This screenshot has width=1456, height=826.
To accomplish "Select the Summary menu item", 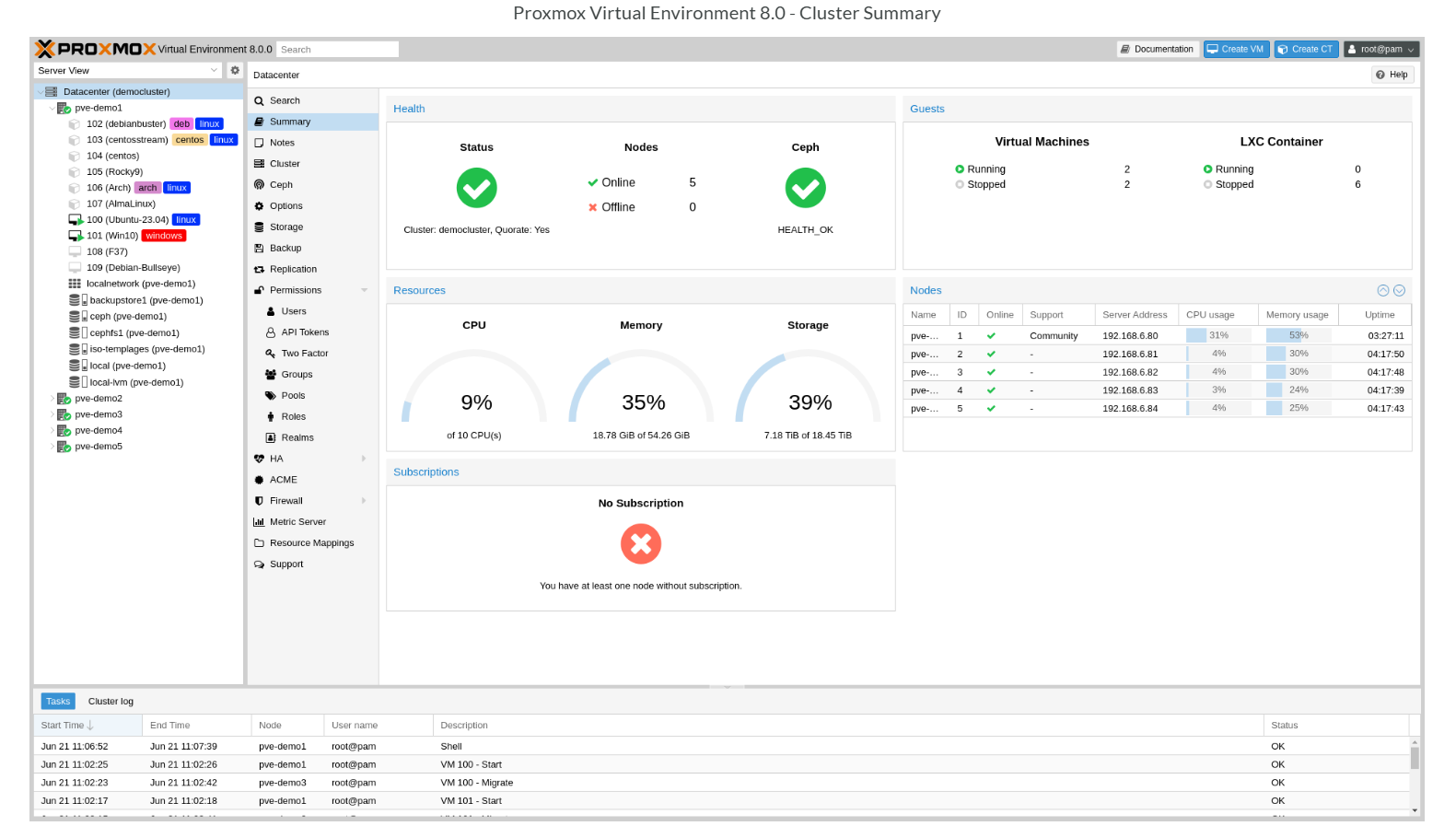I will tap(312, 122).
